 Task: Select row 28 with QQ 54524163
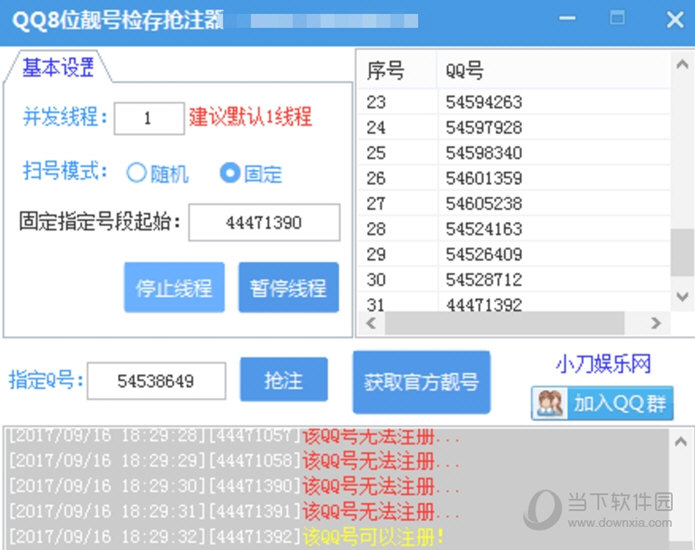point(514,229)
